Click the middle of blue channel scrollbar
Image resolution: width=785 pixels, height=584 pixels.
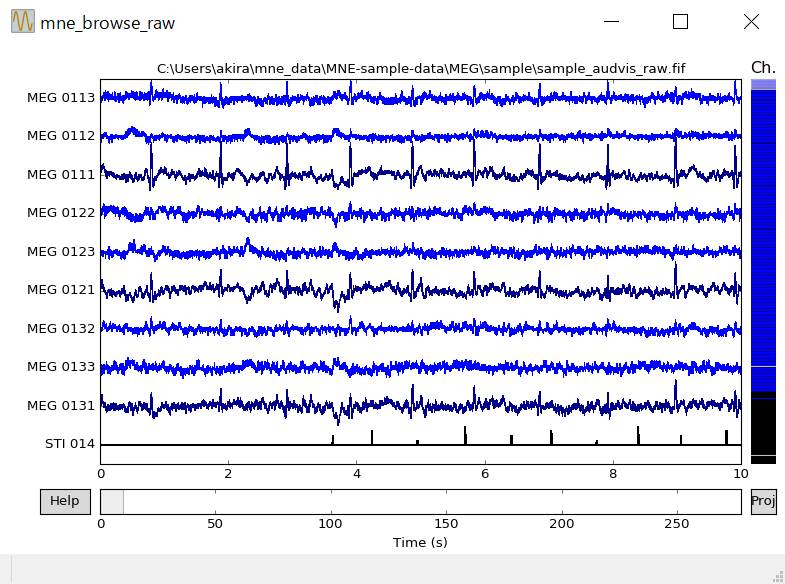[x=763, y=240]
